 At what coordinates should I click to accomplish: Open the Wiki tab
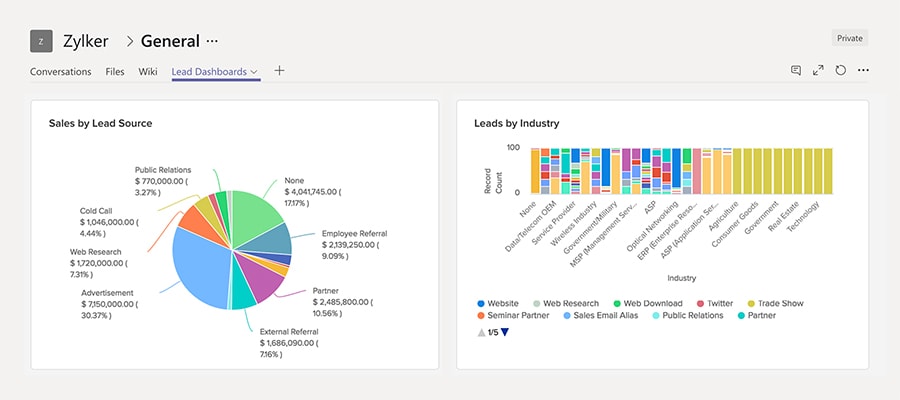coord(148,72)
